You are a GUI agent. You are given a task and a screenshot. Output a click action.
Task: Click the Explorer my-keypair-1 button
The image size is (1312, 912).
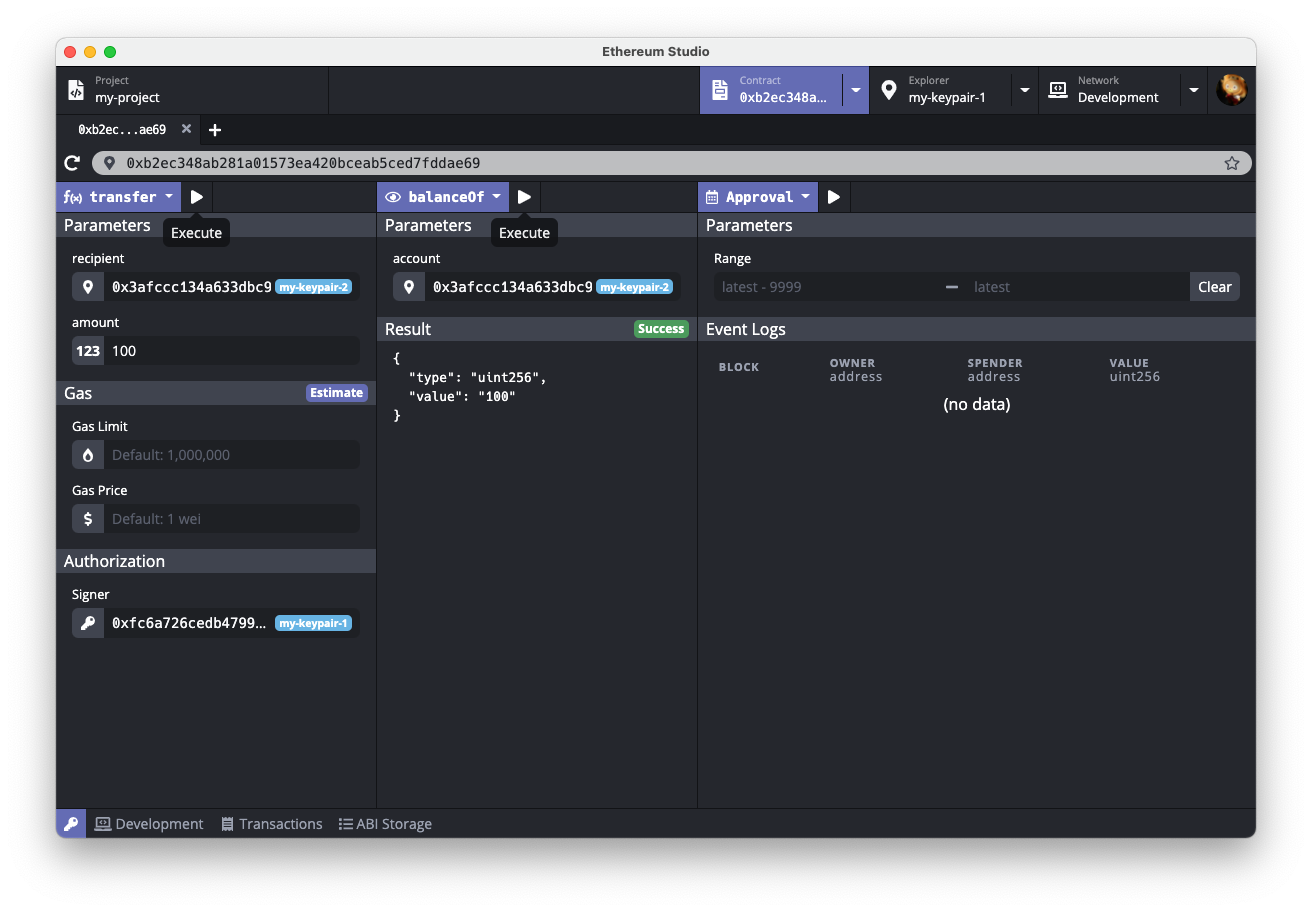pyautogui.click(x=940, y=90)
